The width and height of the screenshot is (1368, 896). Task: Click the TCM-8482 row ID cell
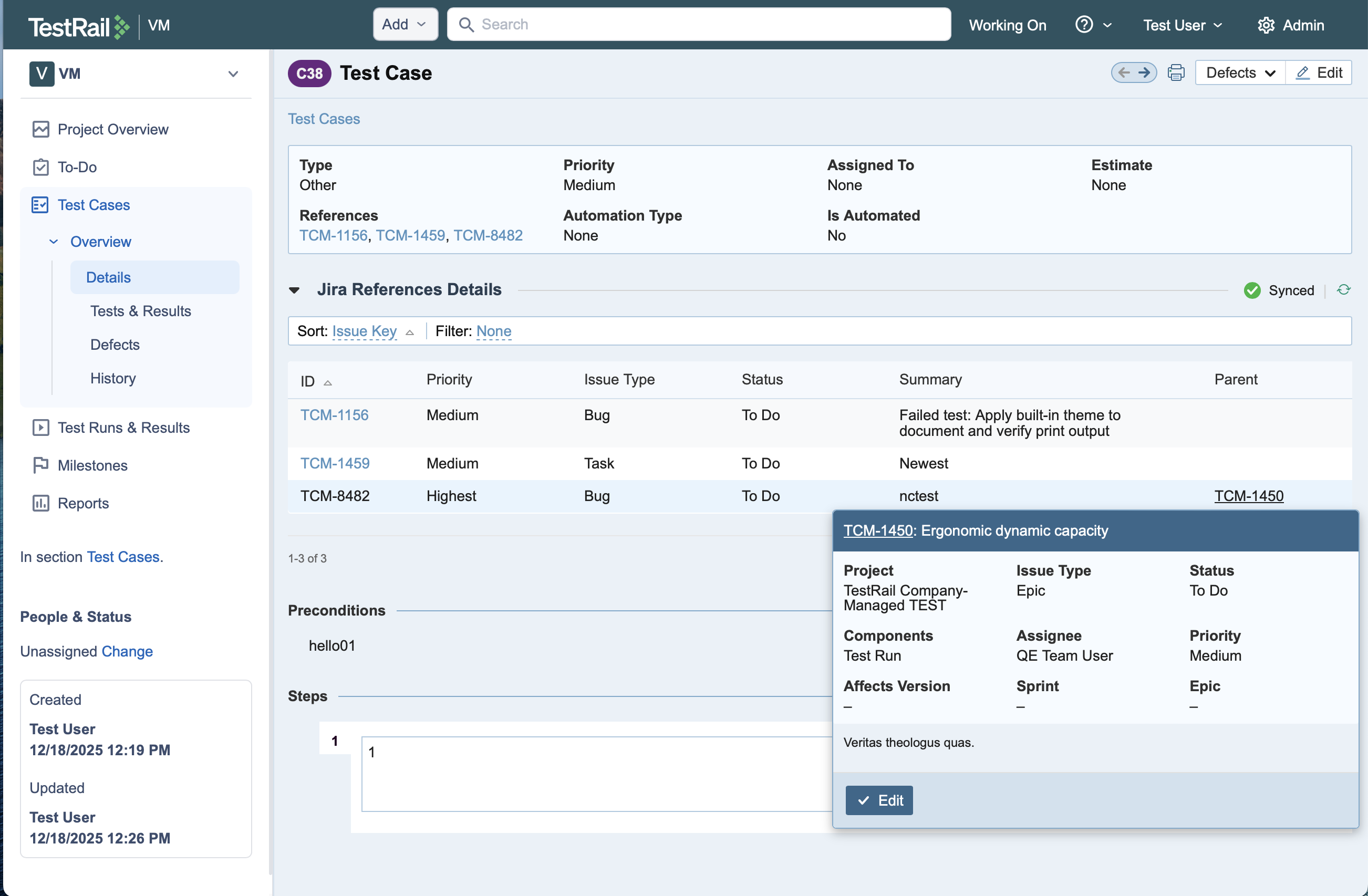pos(335,495)
